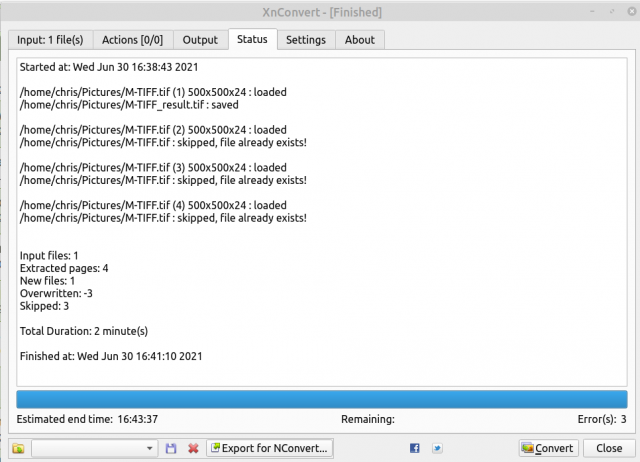Viewport: 640px width, 462px height.
Task: Select the Status tab
Action: (252, 39)
